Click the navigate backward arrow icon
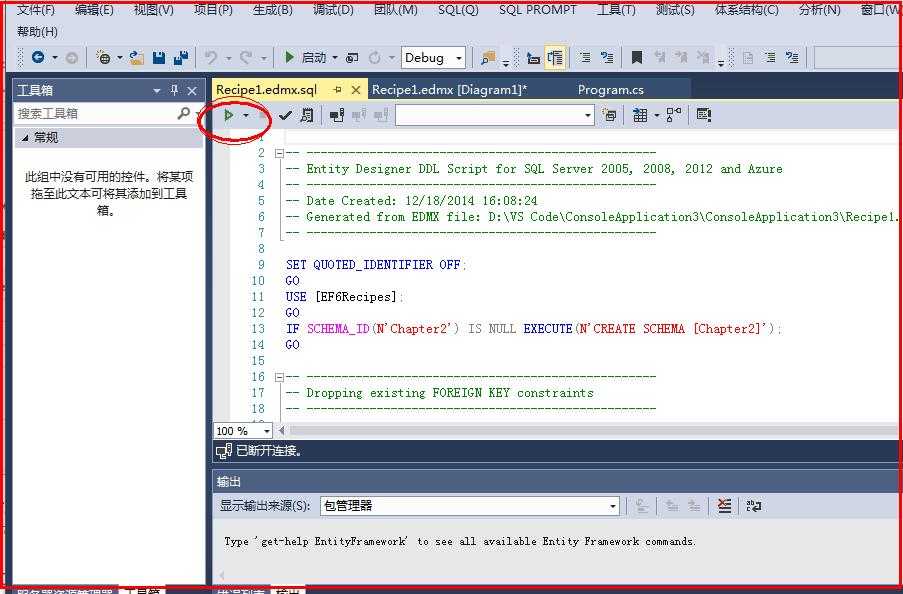 38,57
